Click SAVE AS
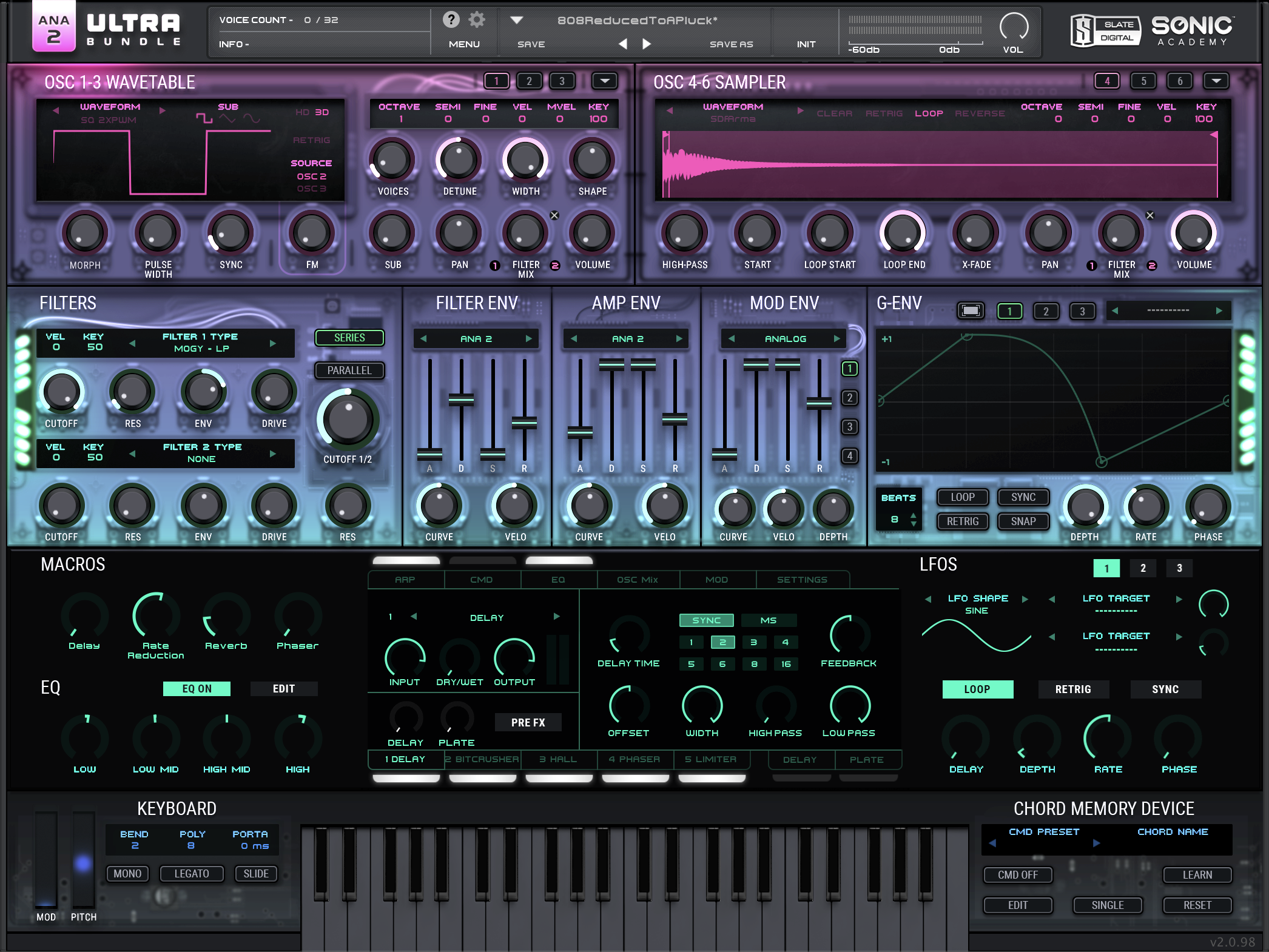Viewport: 1269px width, 952px height. coord(732,44)
